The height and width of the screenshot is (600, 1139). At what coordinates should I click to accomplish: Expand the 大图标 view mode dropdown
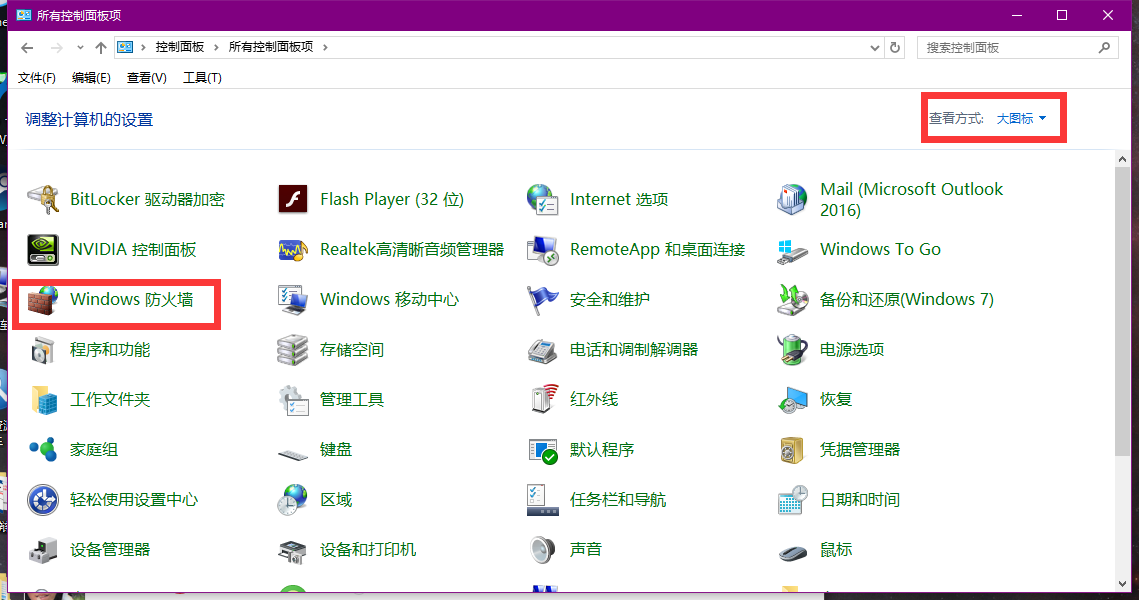pyautogui.click(x=1021, y=118)
